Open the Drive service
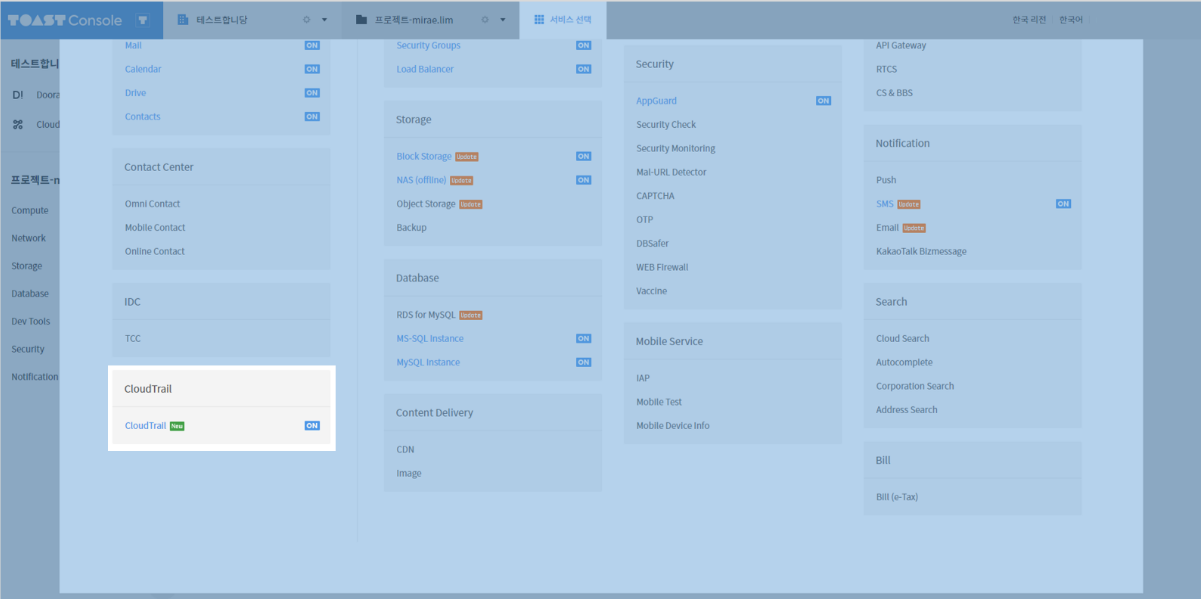 coord(135,93)
